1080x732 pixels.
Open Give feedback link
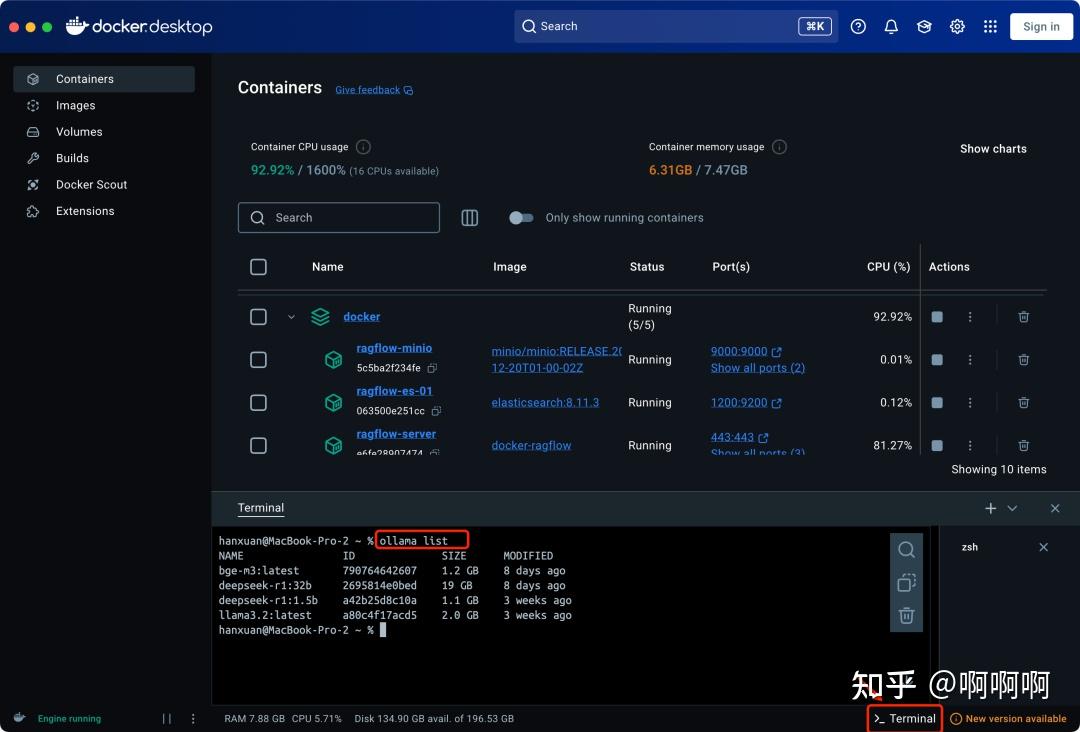[x=374, y=90]
